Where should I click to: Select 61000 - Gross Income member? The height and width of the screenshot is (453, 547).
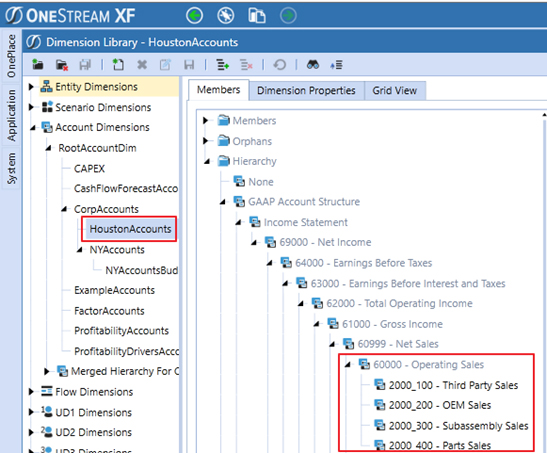392,324
